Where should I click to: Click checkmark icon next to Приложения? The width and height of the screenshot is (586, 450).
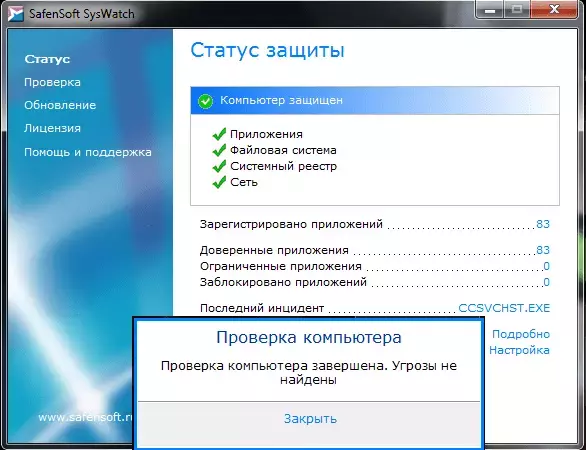[219, 134]
